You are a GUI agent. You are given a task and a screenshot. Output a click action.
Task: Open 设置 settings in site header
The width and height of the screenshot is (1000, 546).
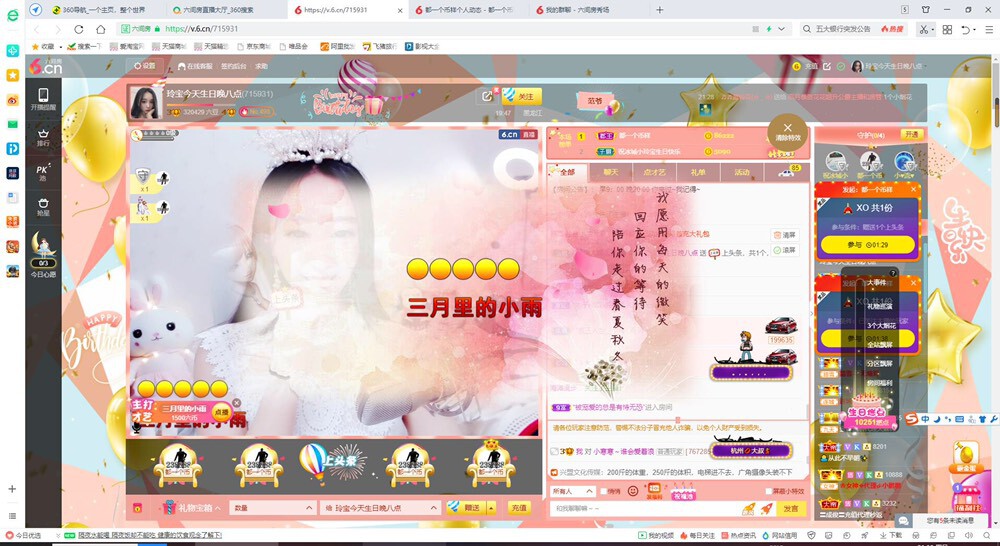tap(145, 66)
